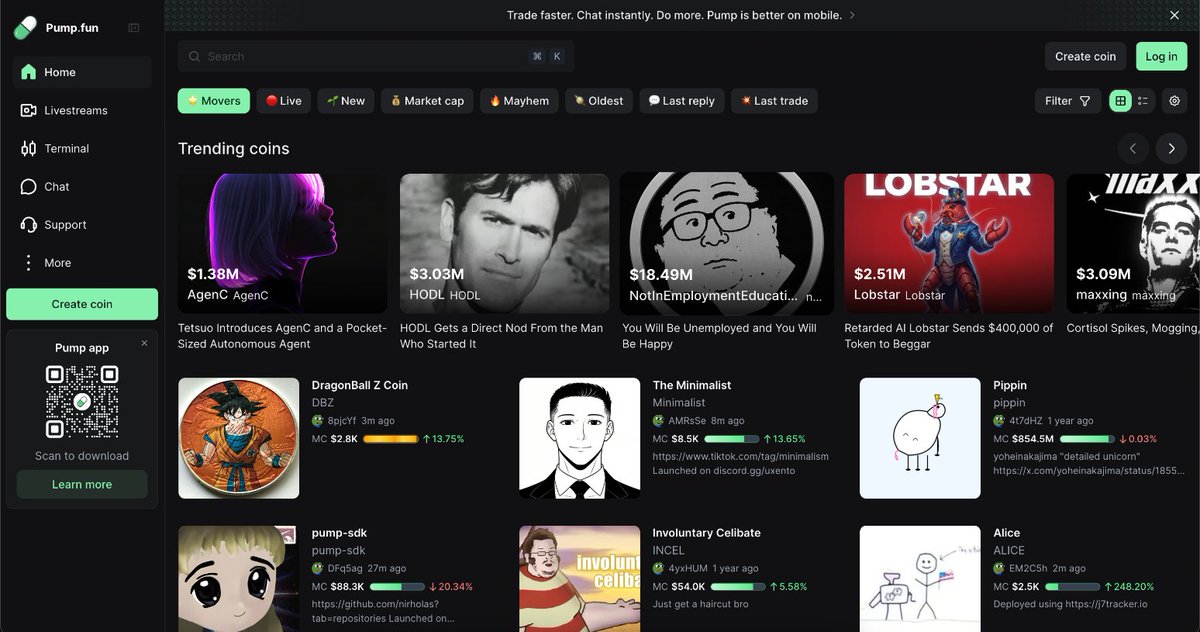Click DragonBall Z Coin bonding progress bar
1200x632 pixels.
click(391, 439)
